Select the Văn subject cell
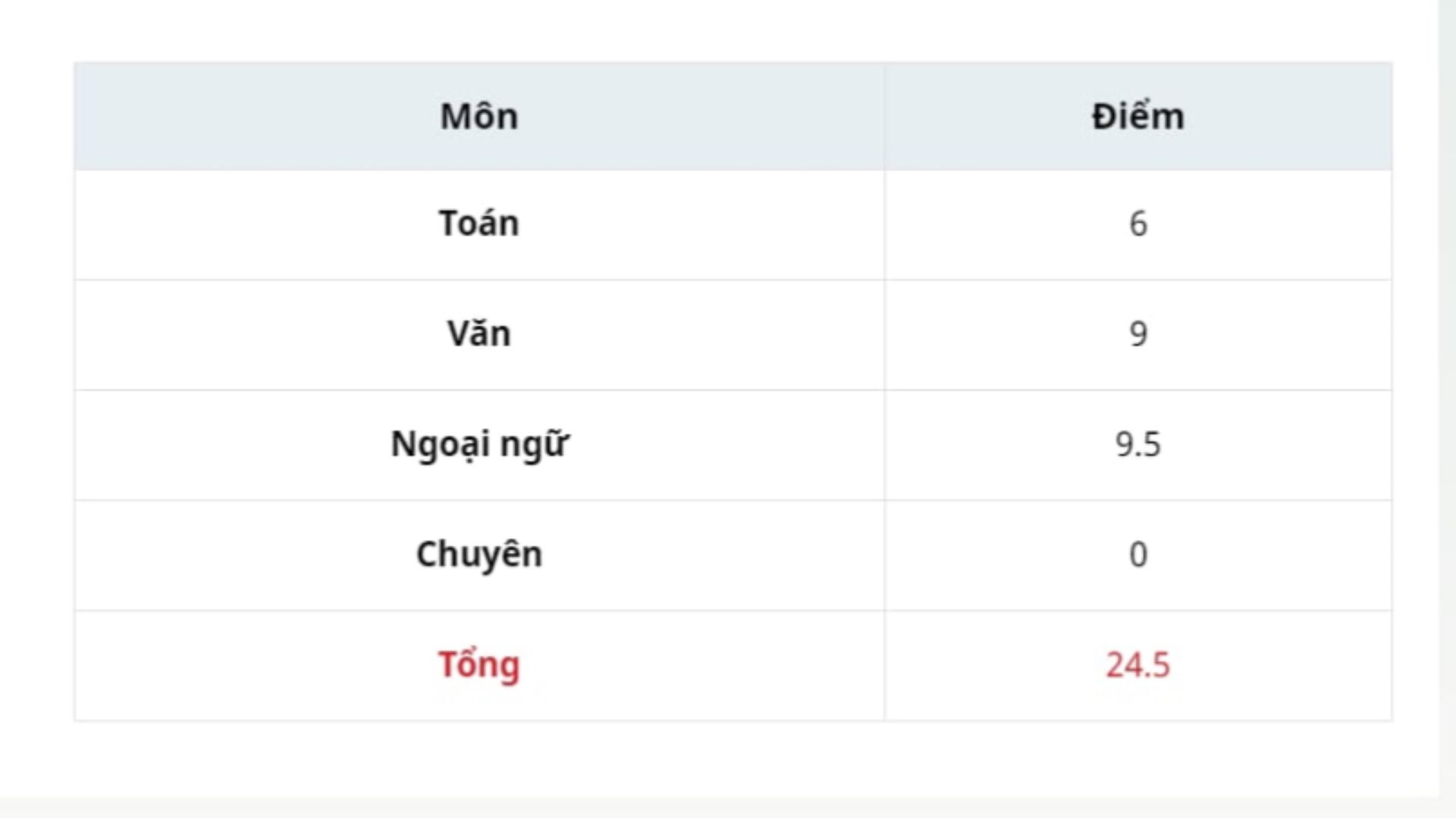 pos(479,334)
